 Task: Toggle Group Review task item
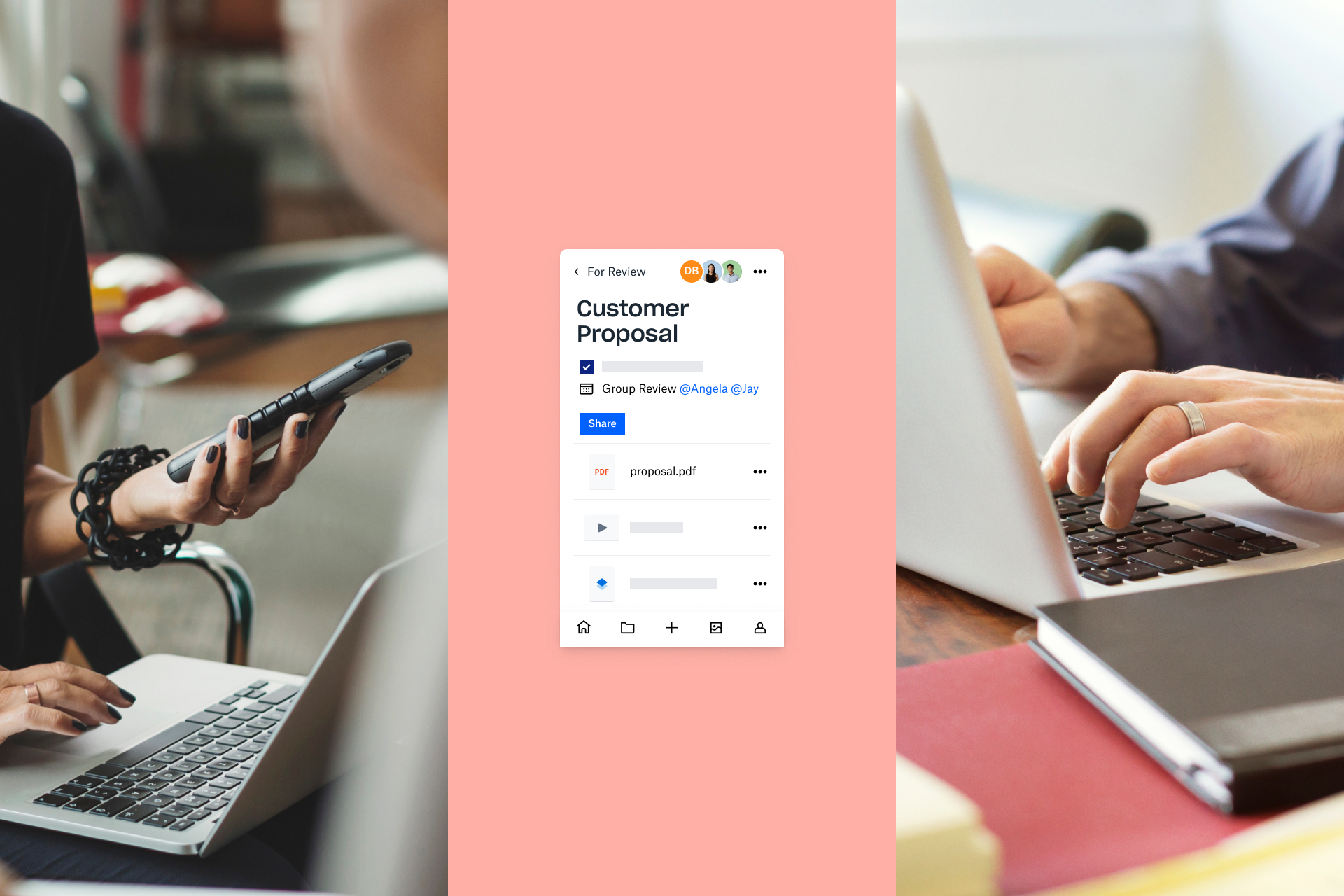click(x=586, y=389)
